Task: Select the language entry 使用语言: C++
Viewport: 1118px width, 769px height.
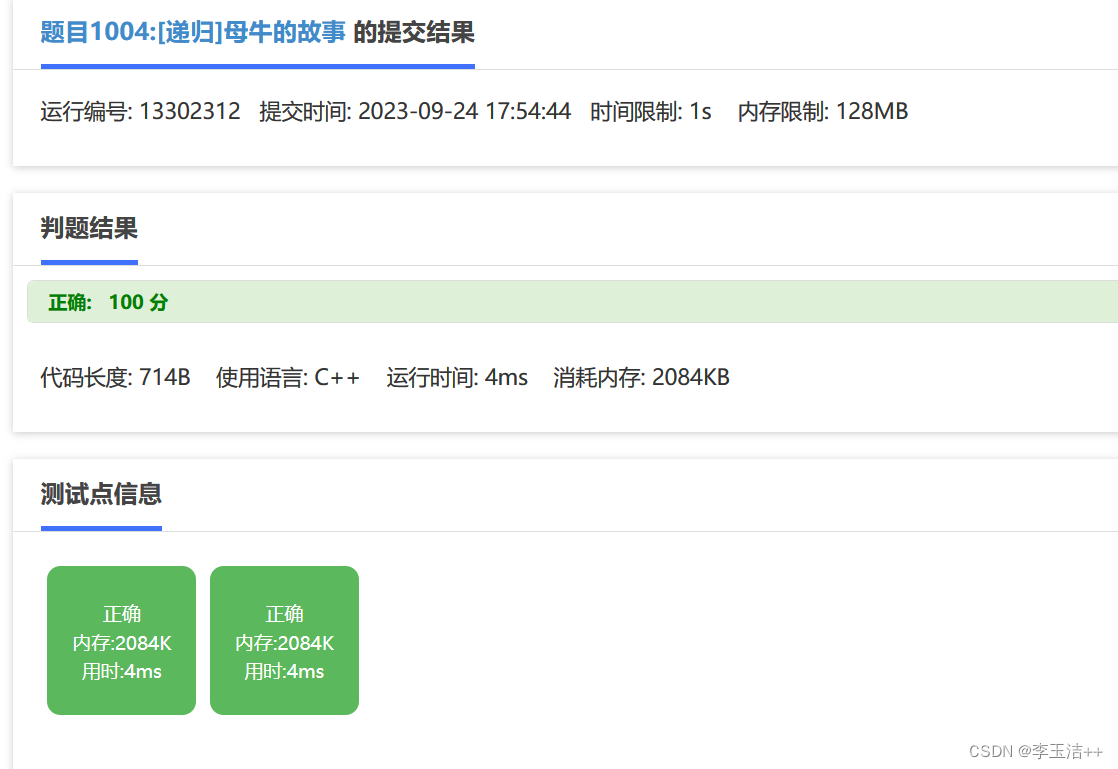Action: pos(287,377)
